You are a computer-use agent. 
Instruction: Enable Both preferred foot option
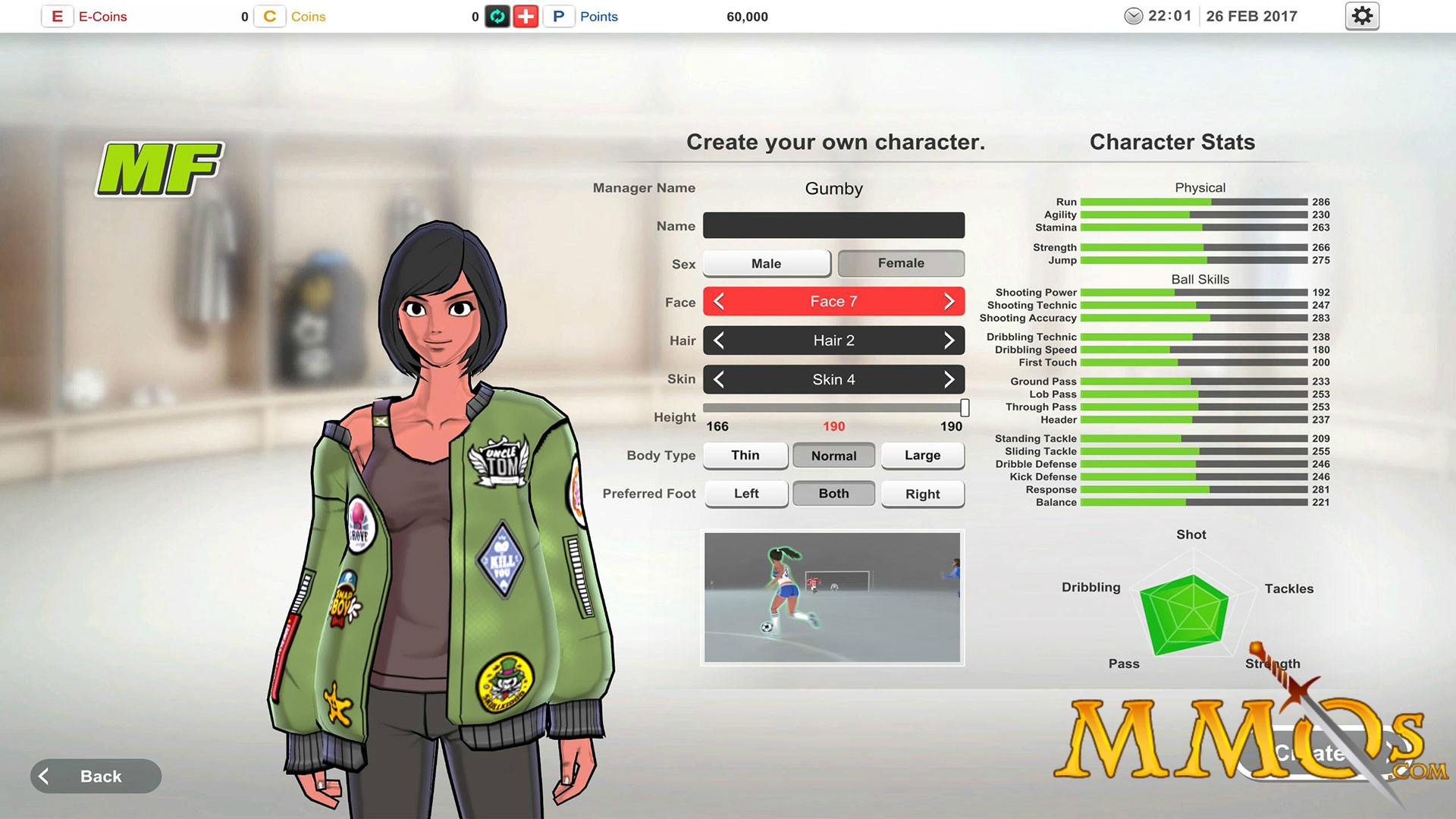pos(834,493)
